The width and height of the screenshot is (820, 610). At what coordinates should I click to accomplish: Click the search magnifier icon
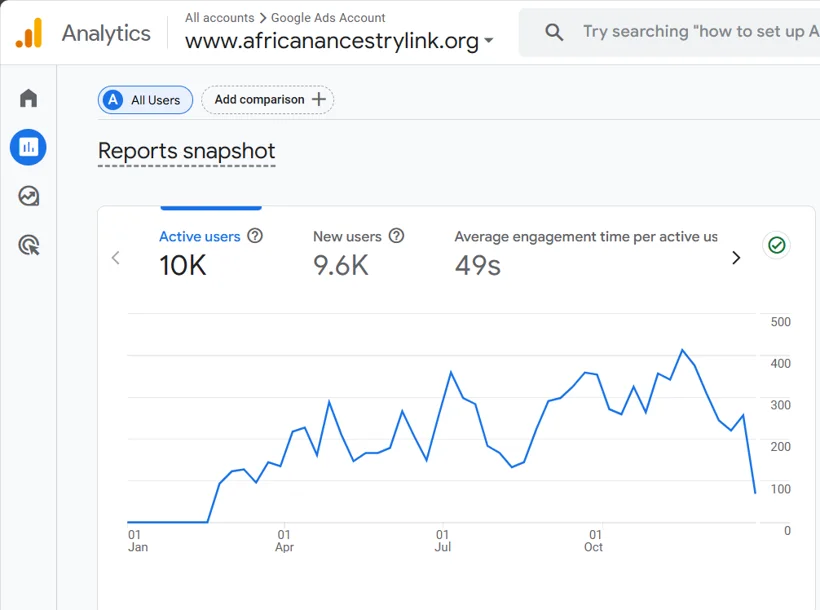point(554,32)
